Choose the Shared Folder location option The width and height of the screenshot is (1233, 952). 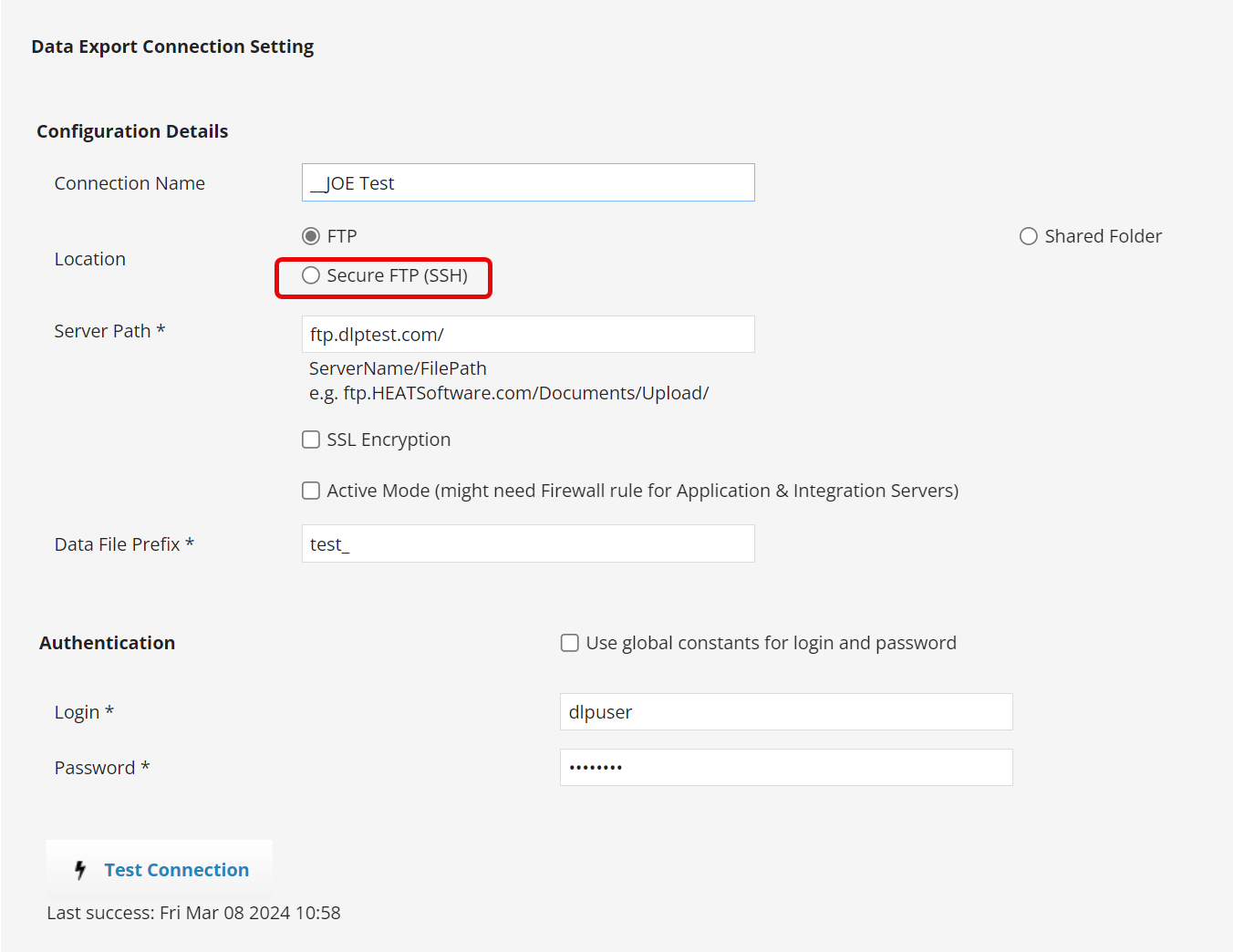pos(1029,236)
